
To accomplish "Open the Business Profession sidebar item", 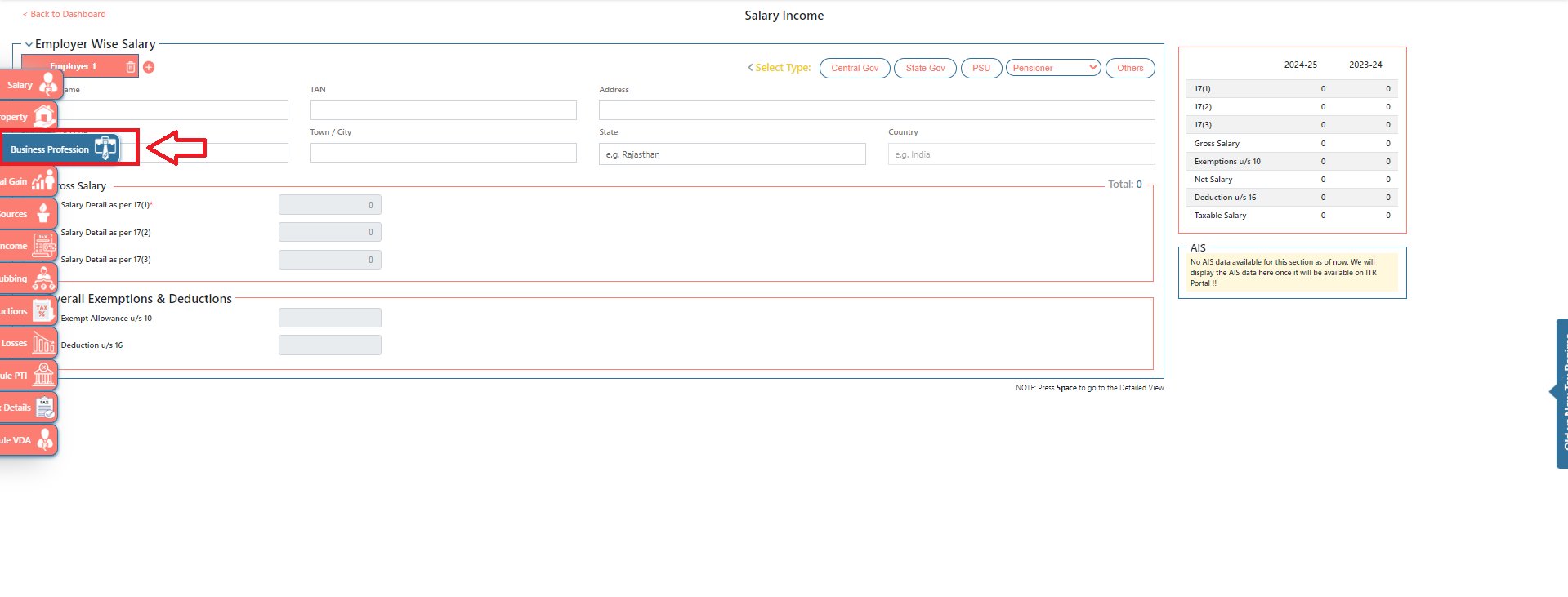I will tap(60, 149).
